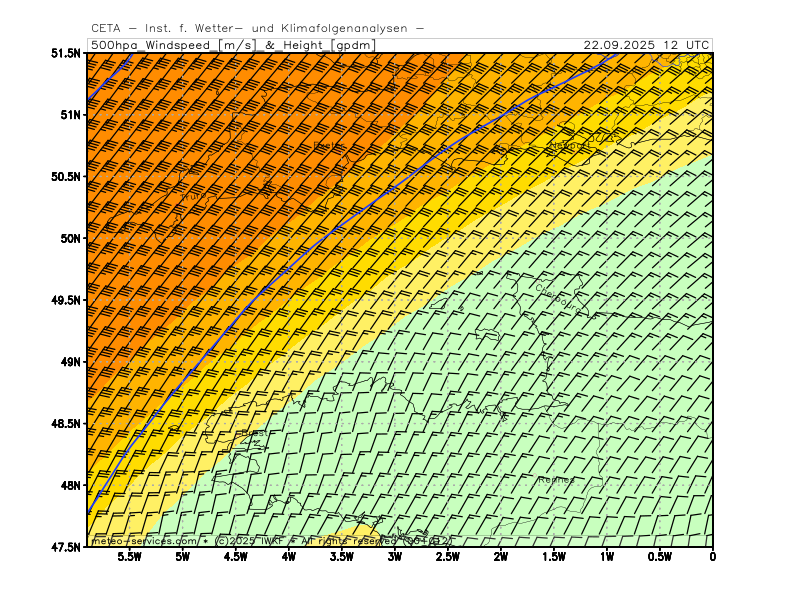
Task: Select the 500hpa_Windspeed & Height header label
Action: 233,45
